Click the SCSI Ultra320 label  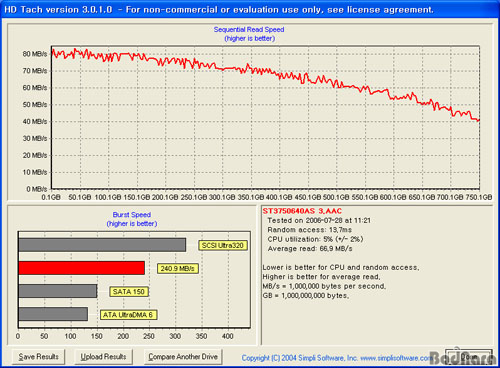click(x=223, y=245)
